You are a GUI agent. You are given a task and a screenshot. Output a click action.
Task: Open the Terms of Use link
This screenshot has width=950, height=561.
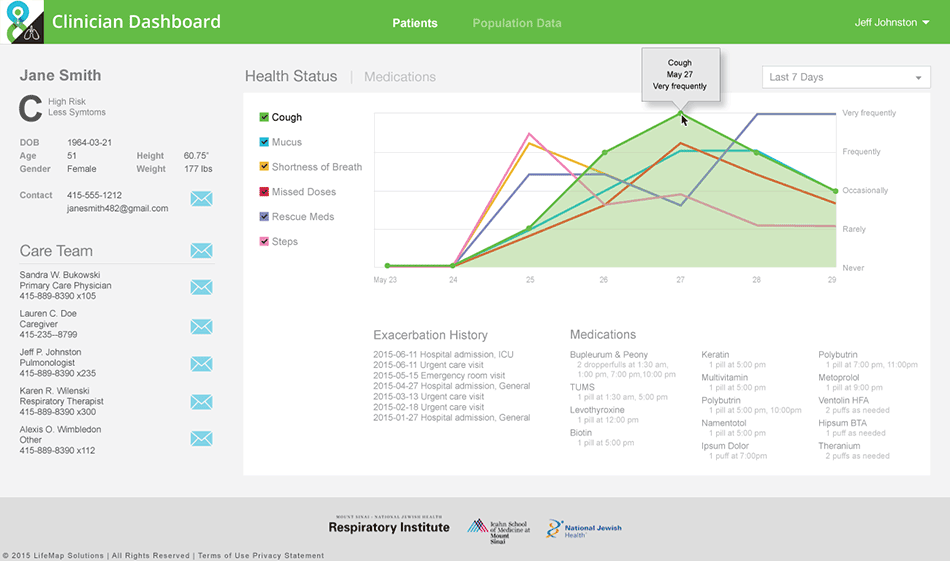(x=224, y=556)
